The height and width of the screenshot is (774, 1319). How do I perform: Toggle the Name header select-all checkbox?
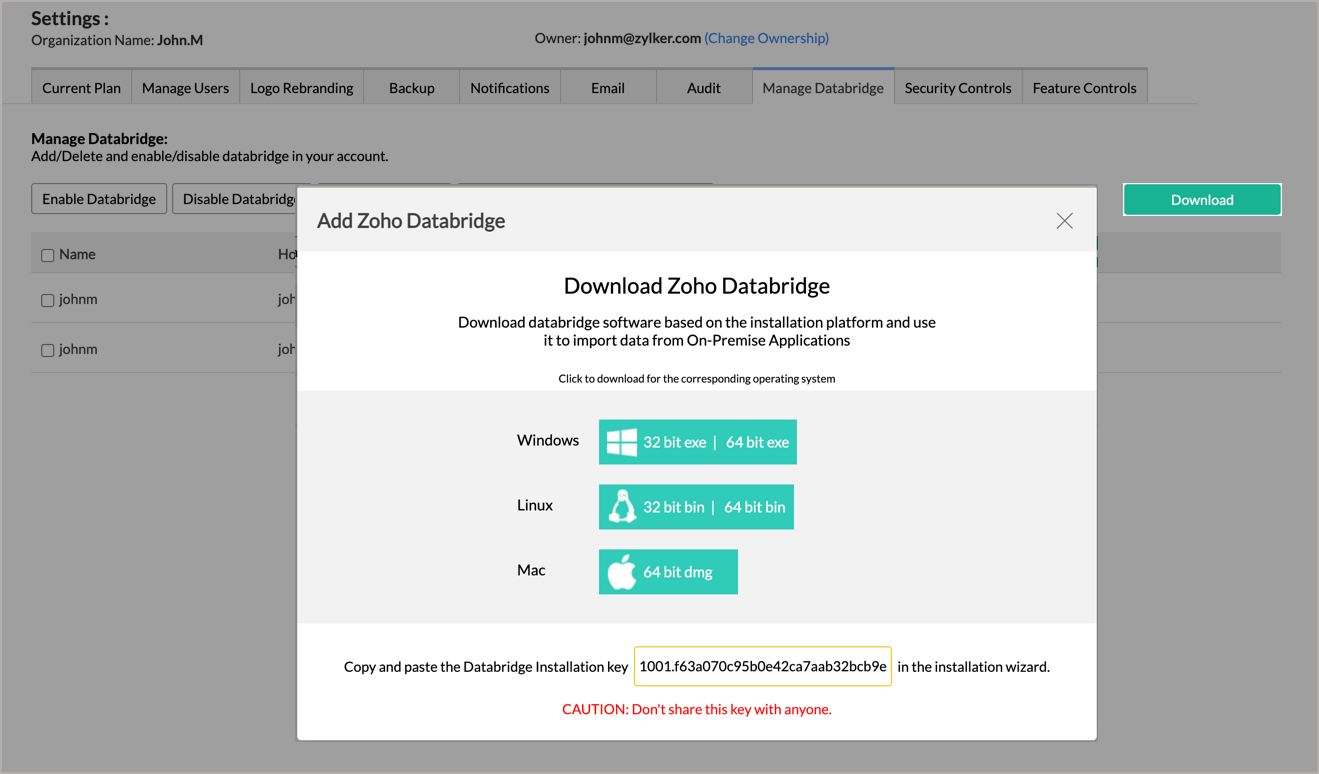point(47,255)
